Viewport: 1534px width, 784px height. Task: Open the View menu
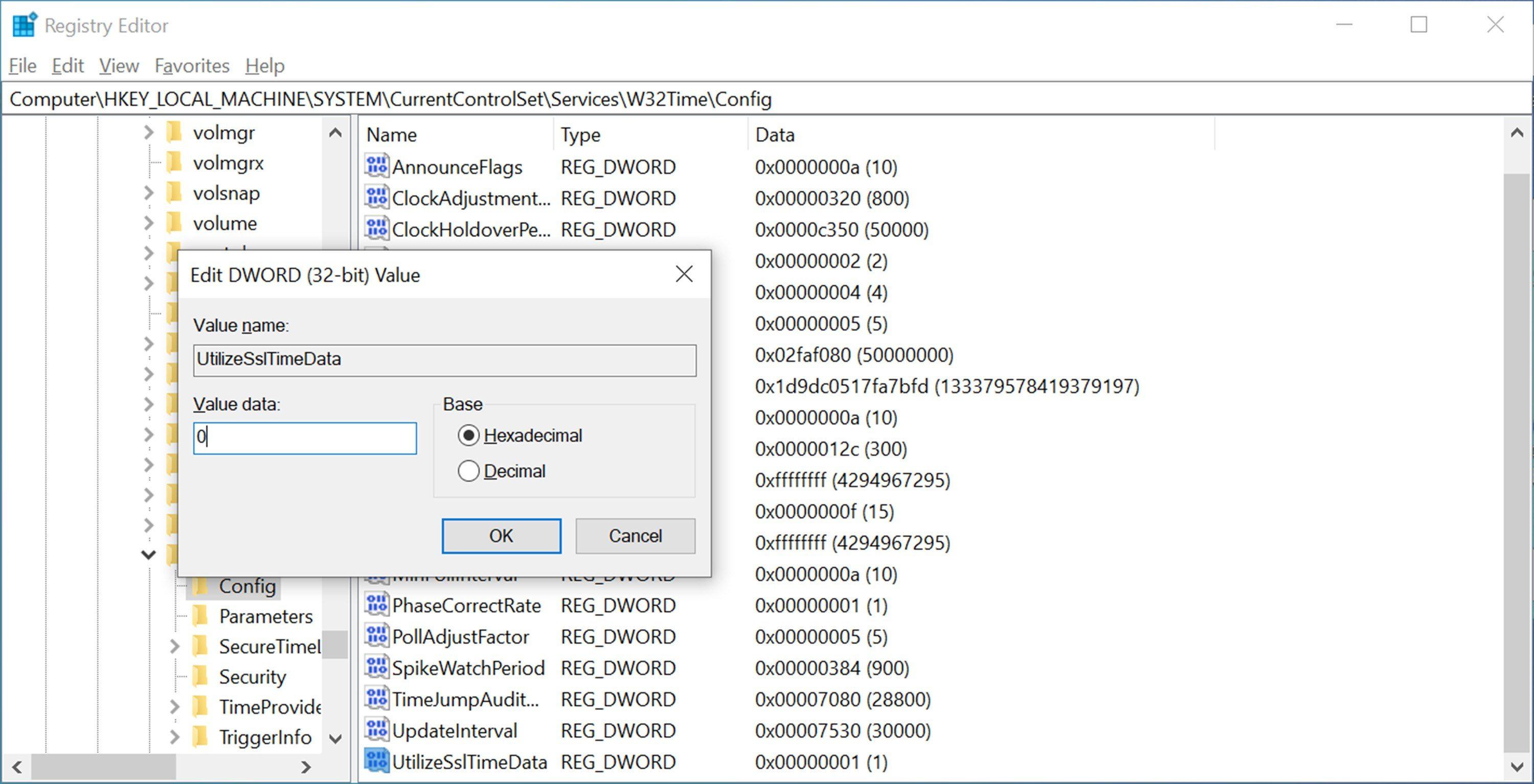click(x=119, y=65)
